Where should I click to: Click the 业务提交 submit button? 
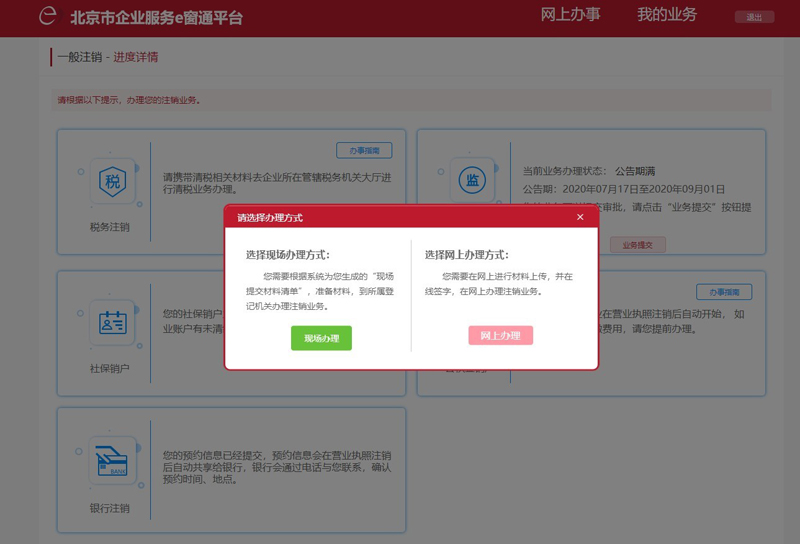(x=637, y=245)
